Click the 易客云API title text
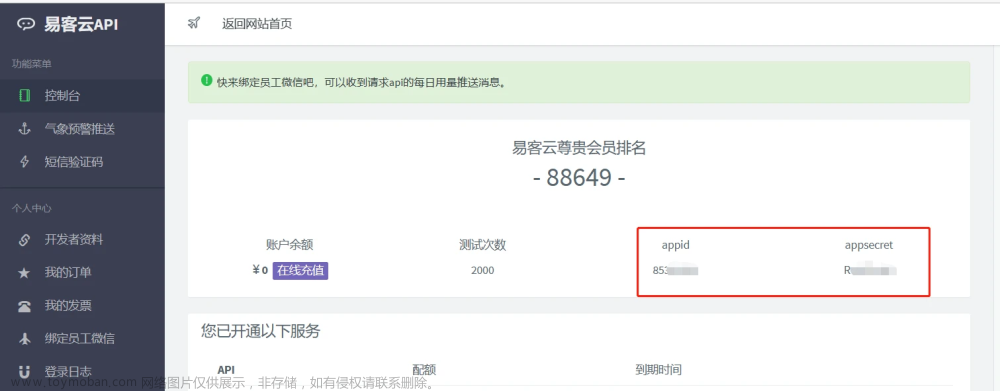This screenshot has width=1000, height=391. pyautogui.click(x=81, y=25)
